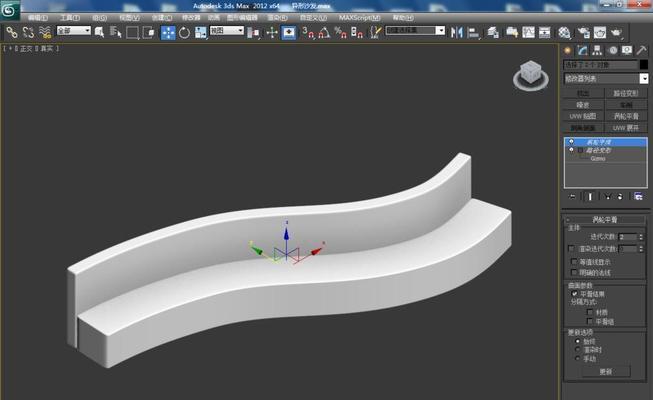
Task: Toggle the 3D Snaps icon
Action: 307,32
